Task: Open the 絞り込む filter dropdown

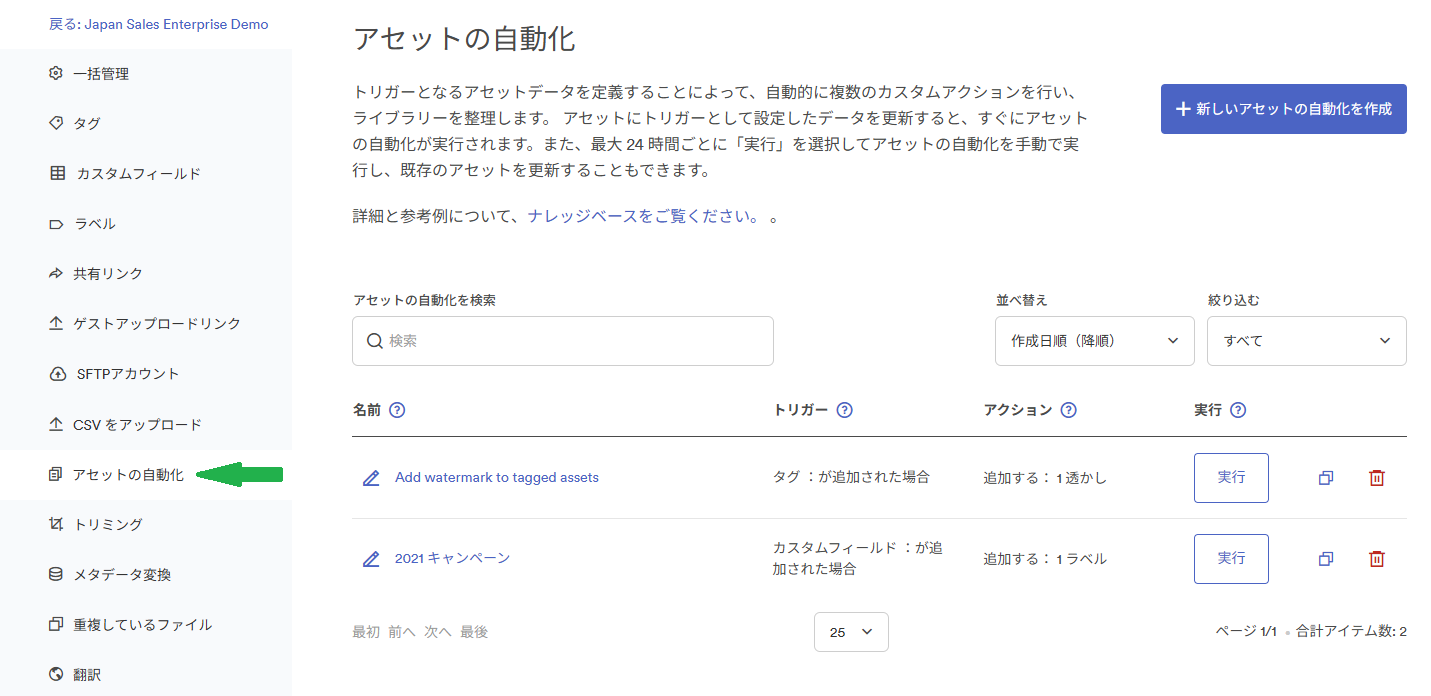Action: point(1307,341)
